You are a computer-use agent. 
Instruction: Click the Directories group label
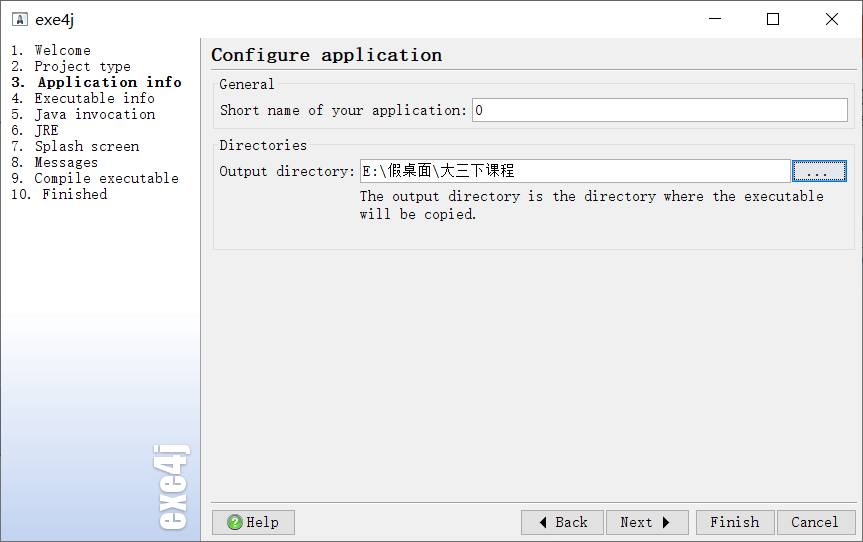coord(263,145)
